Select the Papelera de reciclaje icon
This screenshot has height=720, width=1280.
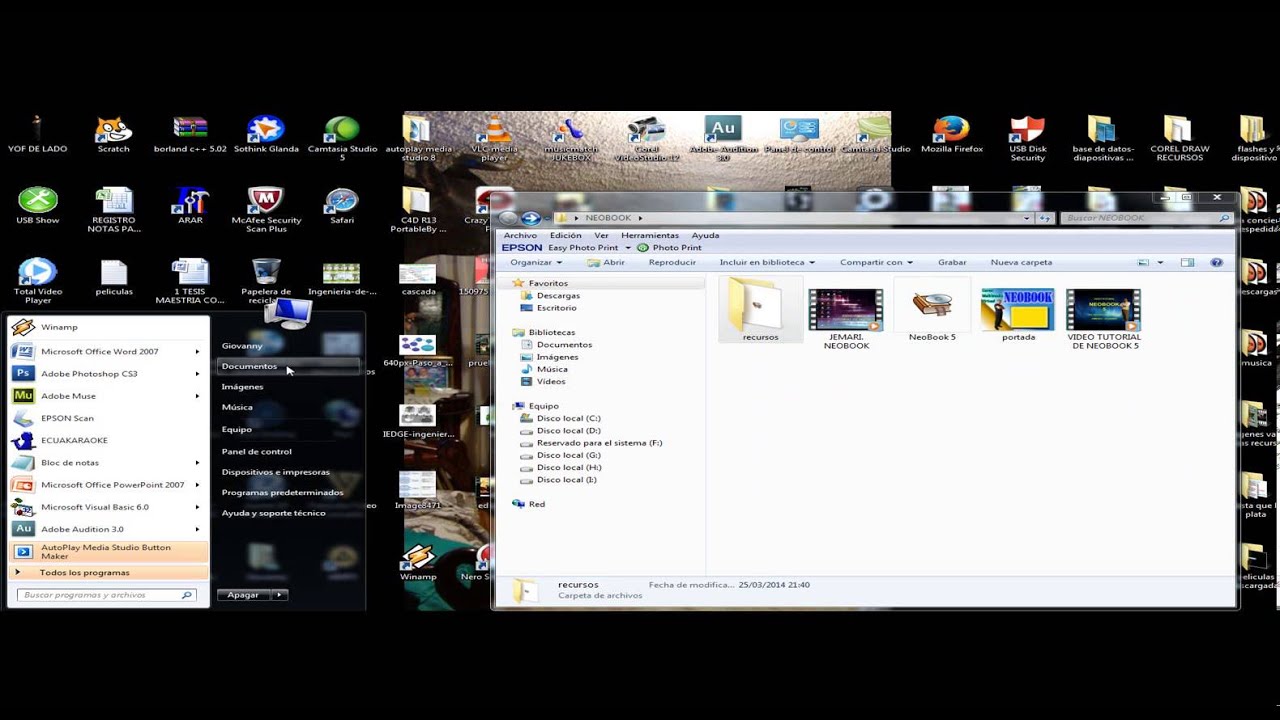pyautogui.click(x=266, y=282)
